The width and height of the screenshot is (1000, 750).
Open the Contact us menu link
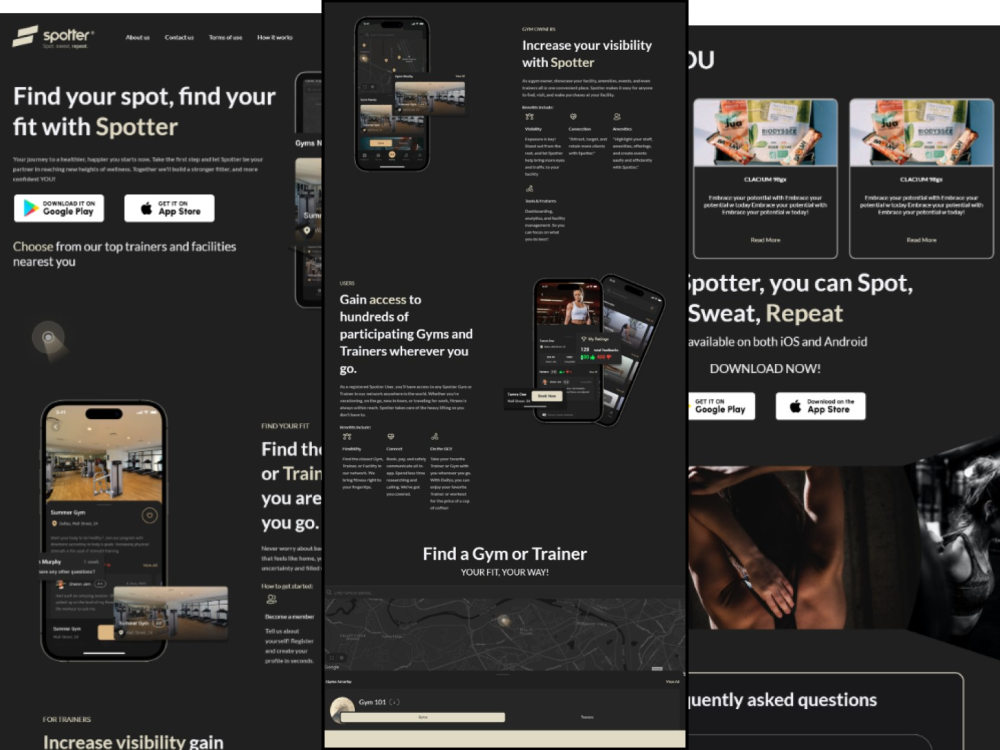point(179,38)
